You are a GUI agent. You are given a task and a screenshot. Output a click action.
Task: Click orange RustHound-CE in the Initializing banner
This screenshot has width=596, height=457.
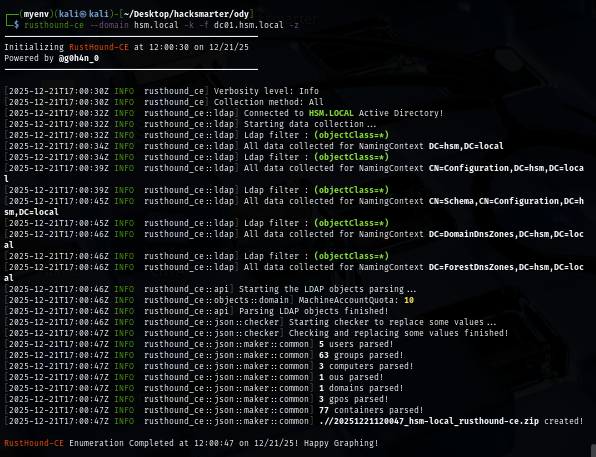tap(99, 48)
